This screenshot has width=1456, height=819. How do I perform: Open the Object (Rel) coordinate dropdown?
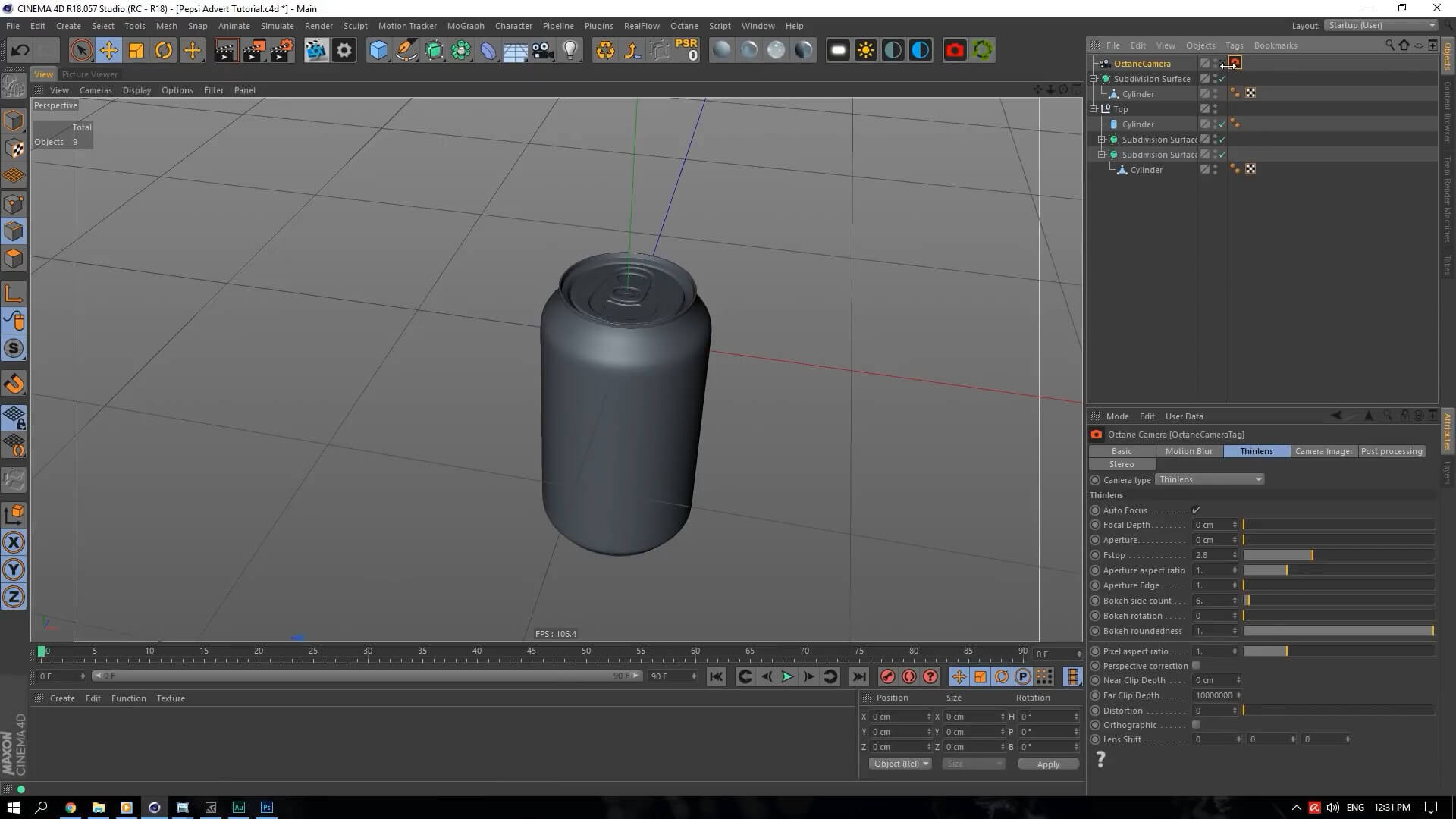click(x=900, y=764)
